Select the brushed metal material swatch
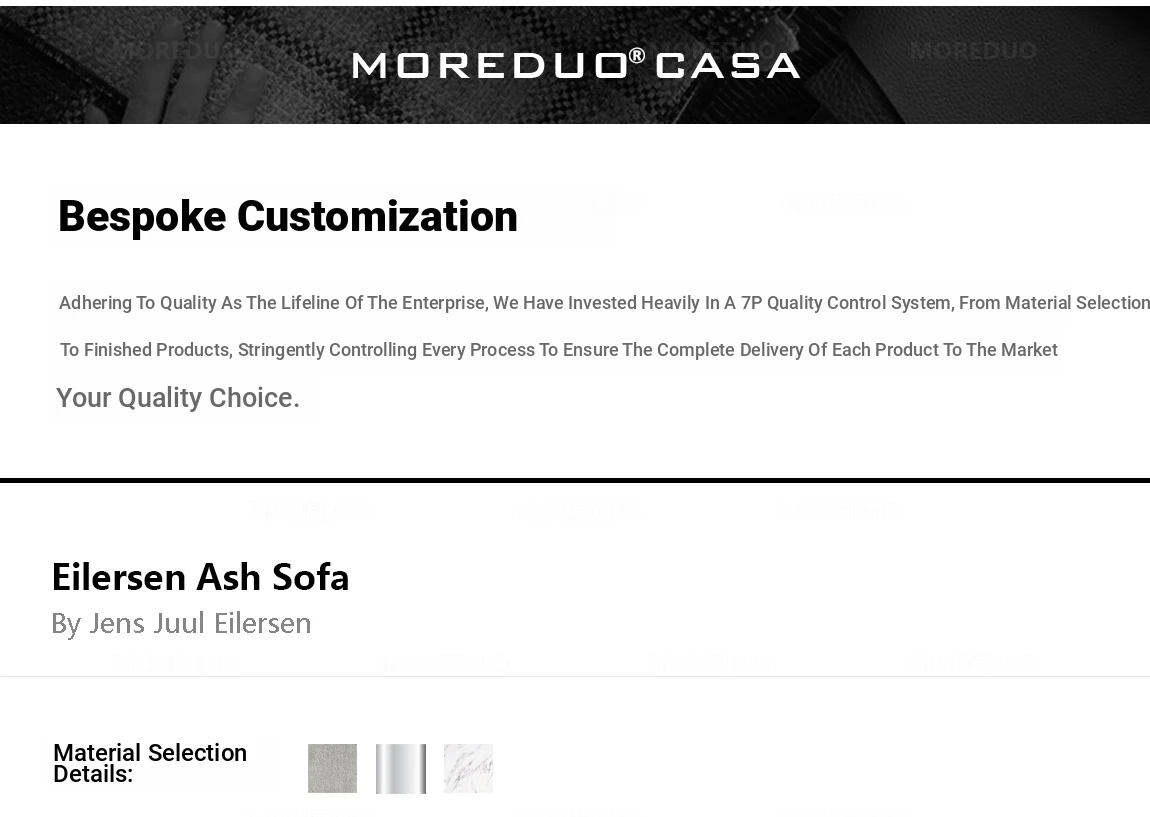1150x817 pixels. [x=401, y=768]
